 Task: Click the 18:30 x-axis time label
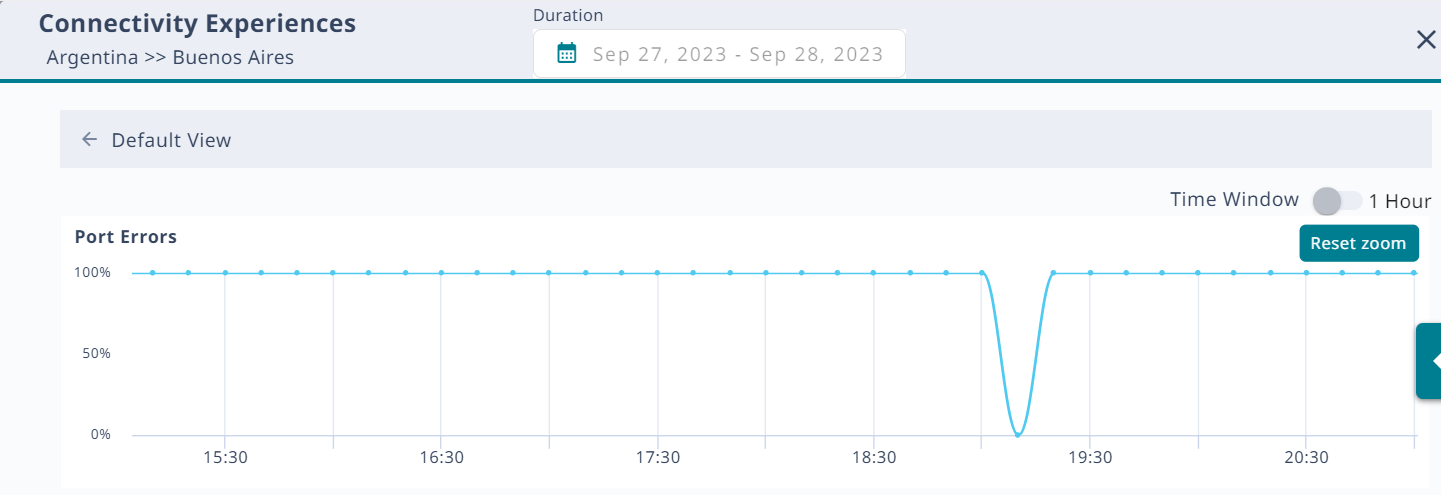pos(874,457)
